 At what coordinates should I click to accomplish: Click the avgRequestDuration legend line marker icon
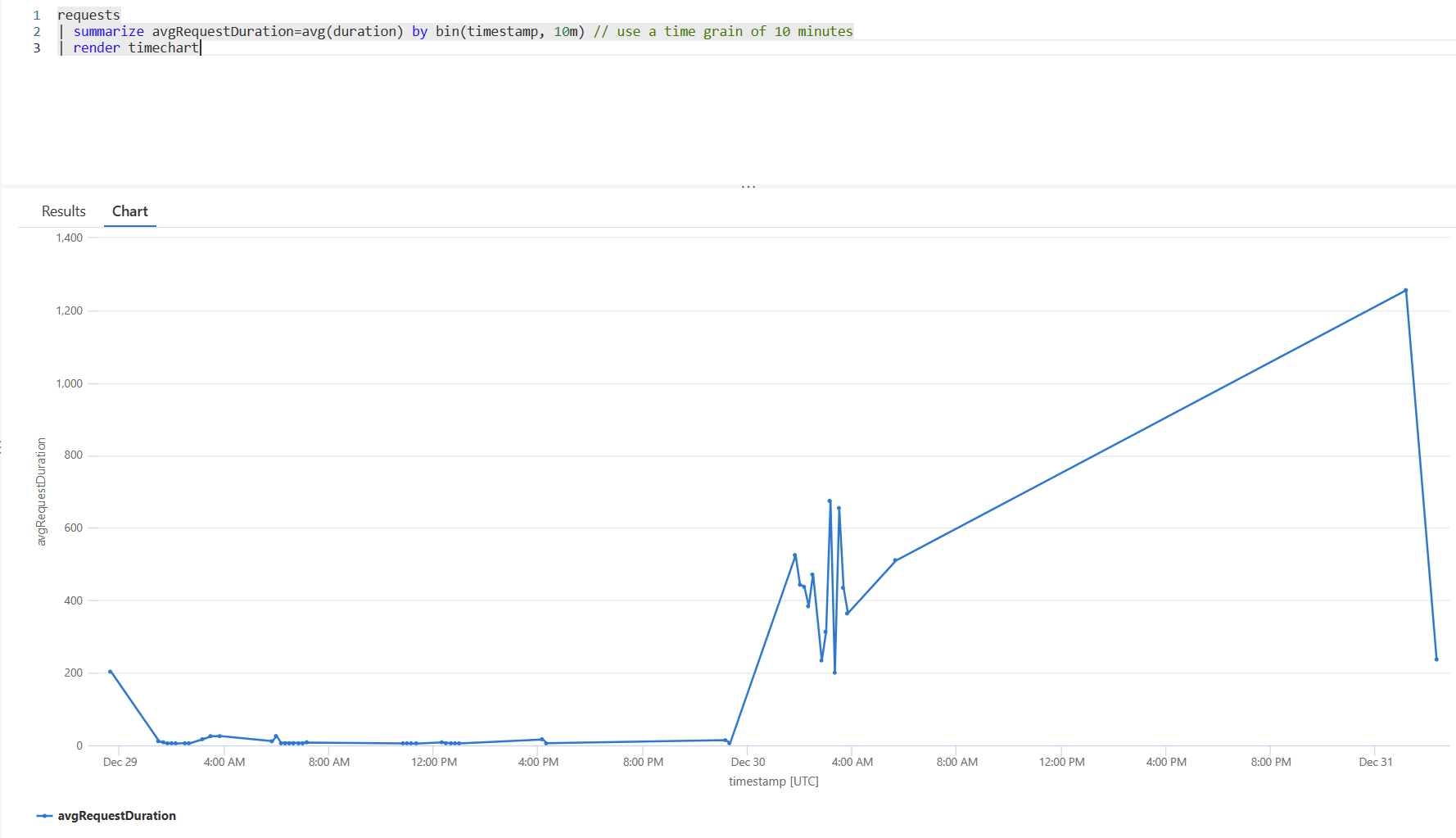pos(44,816)
